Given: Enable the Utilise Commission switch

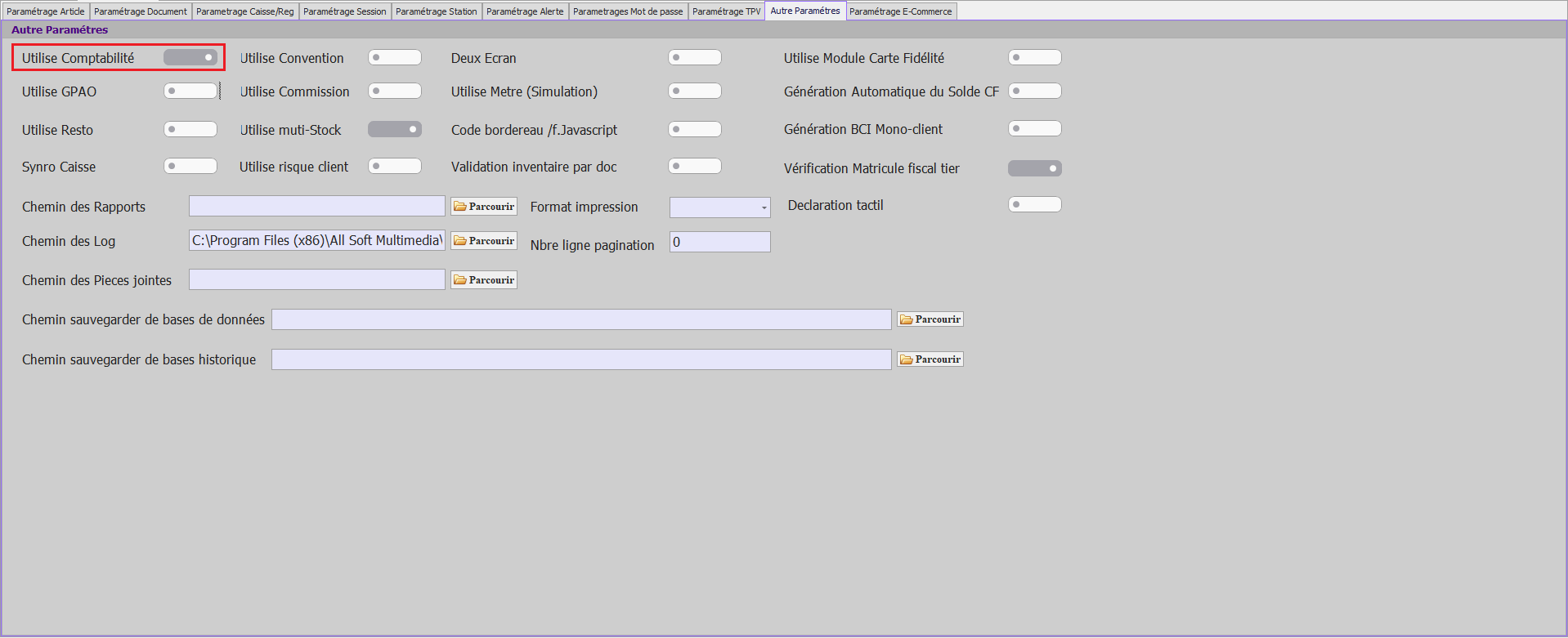Looking at the screenshot, I should click(395, 91).
